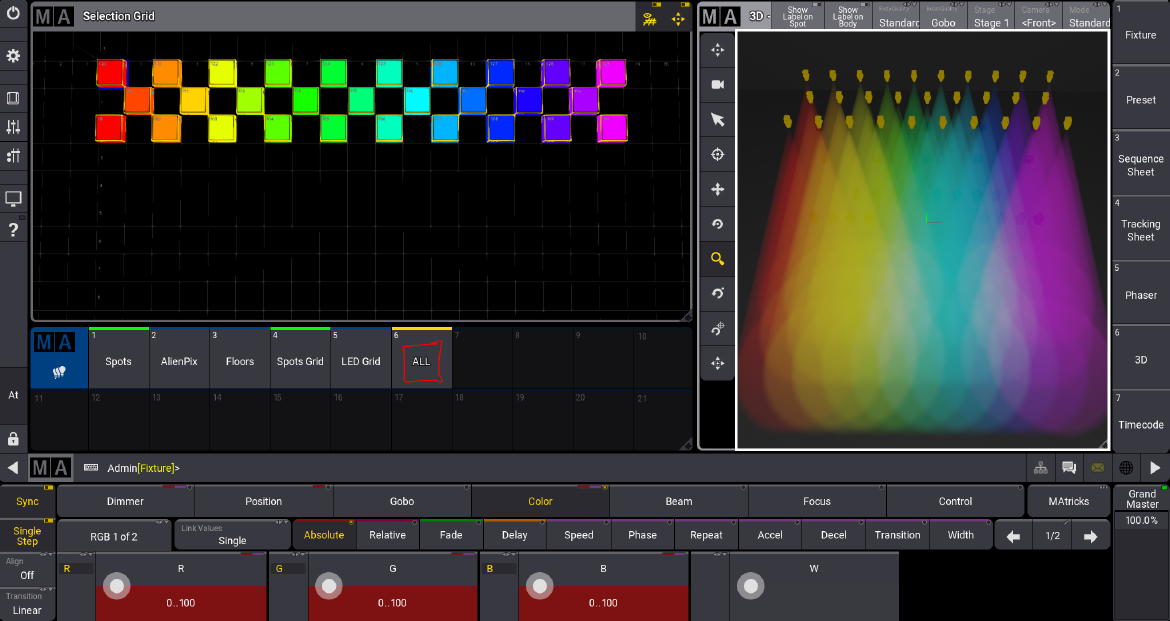This screenshot has height=621, width=1170.
Task: Click the lock icon in the left sidebar
Action: coord(13,439)
